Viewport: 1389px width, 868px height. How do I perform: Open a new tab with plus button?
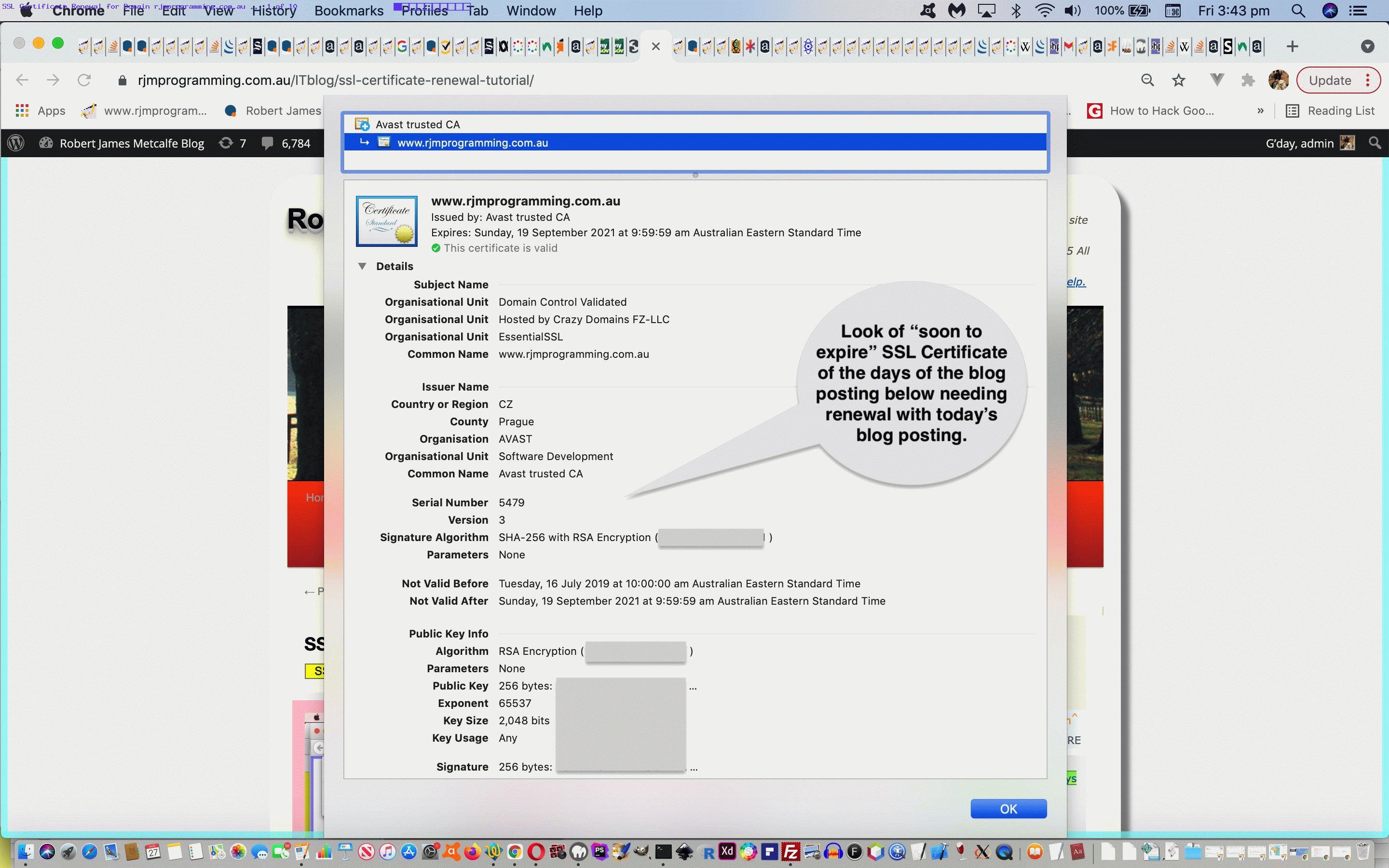tap(1292, 46)
